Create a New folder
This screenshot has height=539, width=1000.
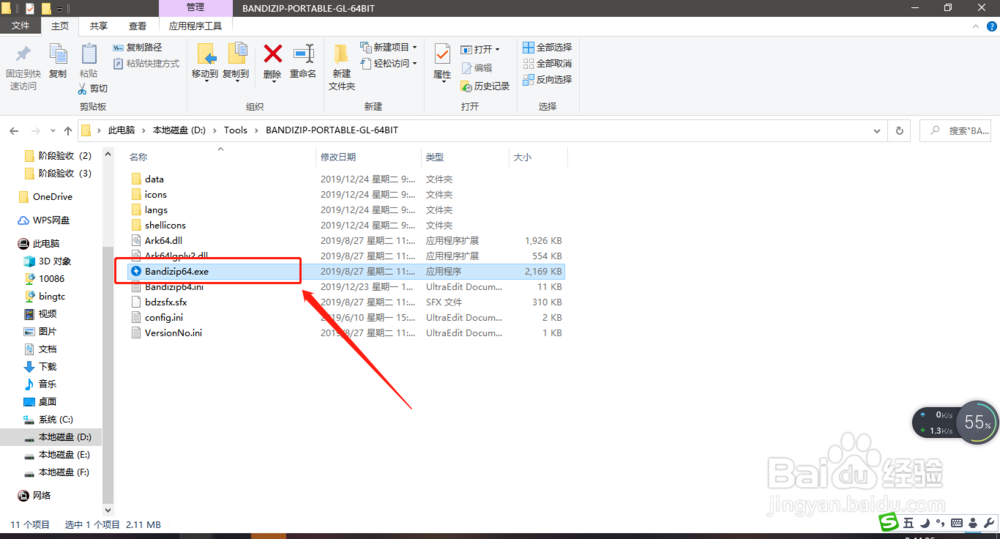pyautogui.click(x=341, y=66)
